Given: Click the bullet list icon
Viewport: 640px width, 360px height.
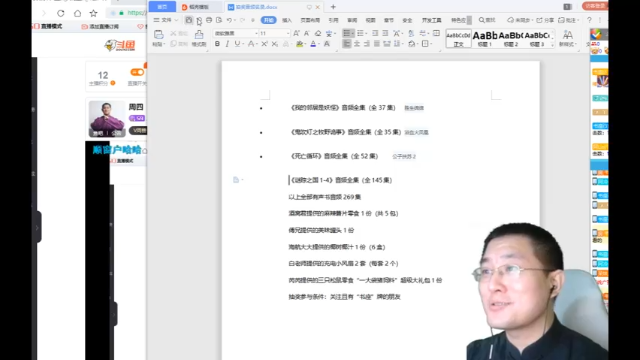Looking at the screenshot, I should coord(346,33).
